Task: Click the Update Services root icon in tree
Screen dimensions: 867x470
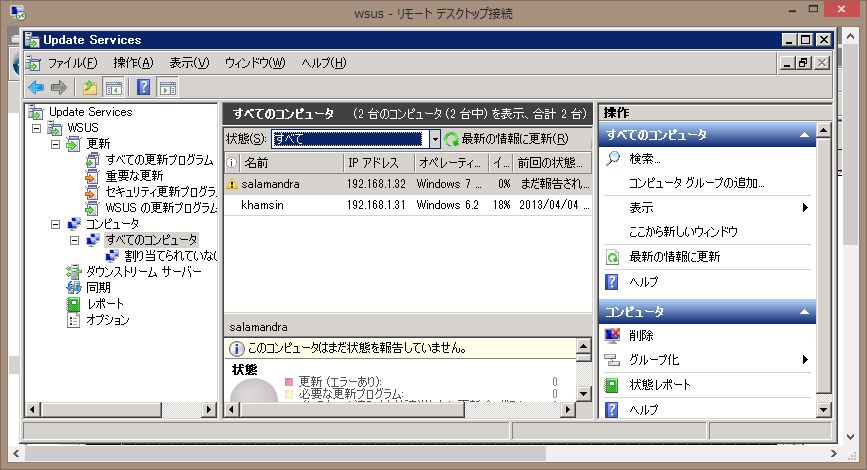Action: [x=36, y=112]
